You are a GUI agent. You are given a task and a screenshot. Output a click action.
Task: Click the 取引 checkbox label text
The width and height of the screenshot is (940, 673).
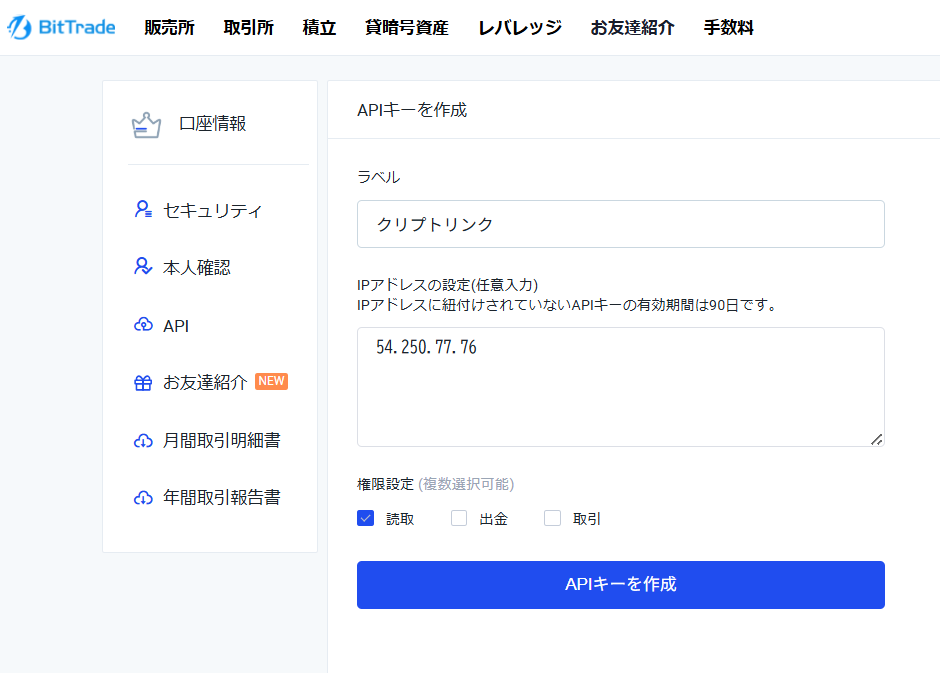[x=586, y=519]
